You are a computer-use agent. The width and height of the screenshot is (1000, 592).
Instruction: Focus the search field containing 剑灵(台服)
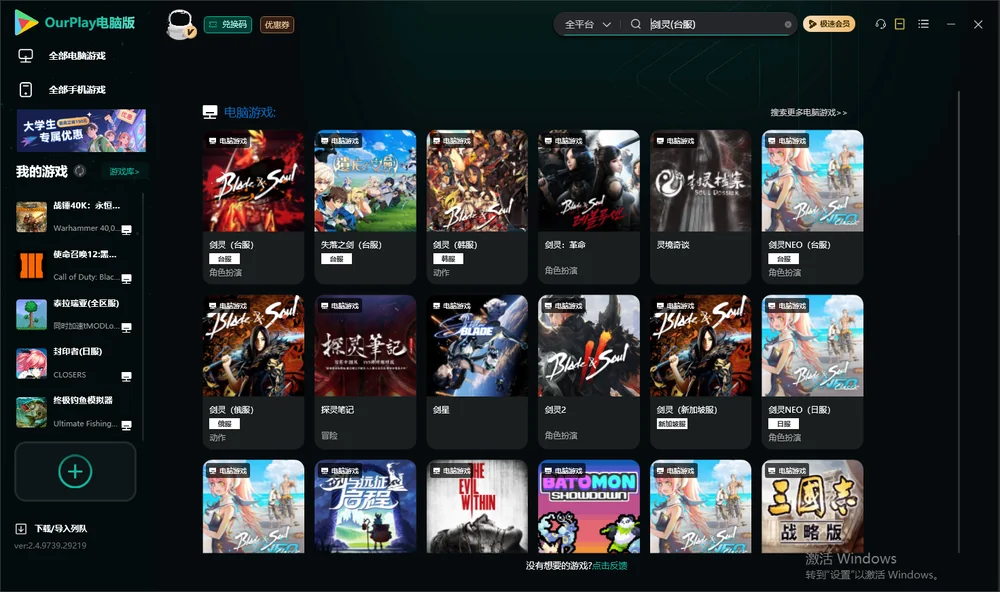pos(714,24)
